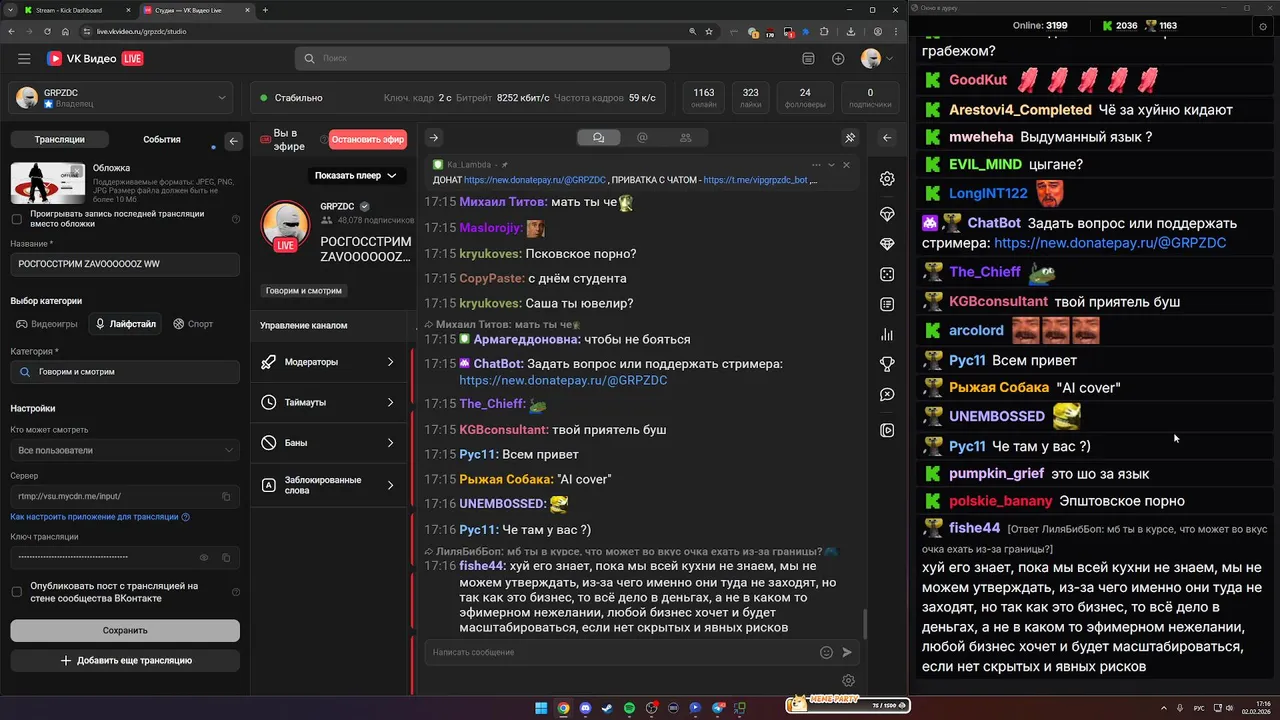Viewport: 1280px width, 720px height.
Task: Click the trophy icon in right sidebar
Action: 887,364
